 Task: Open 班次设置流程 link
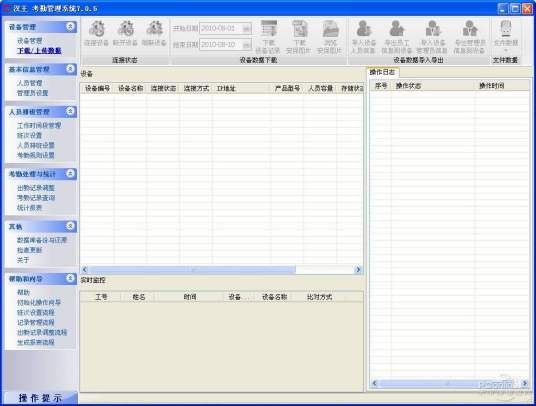[x=36, y=312]
